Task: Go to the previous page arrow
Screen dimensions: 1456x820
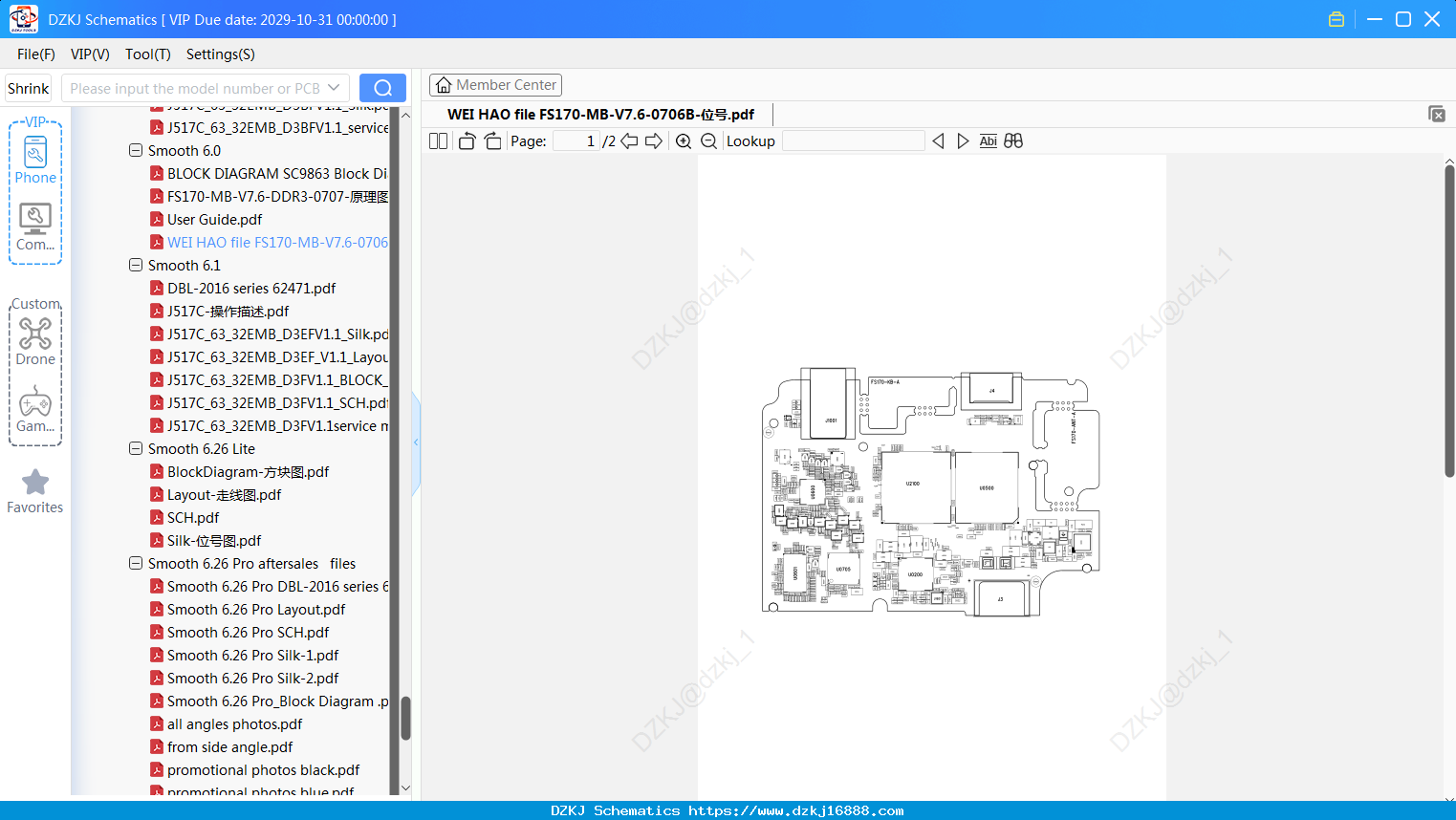Action: coord(629,141)
